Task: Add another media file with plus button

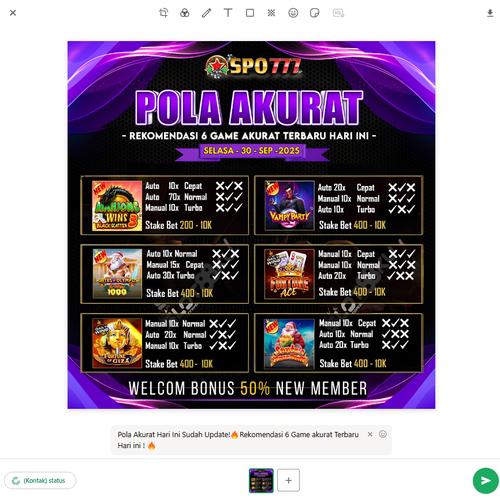Action: coord(289,480)
